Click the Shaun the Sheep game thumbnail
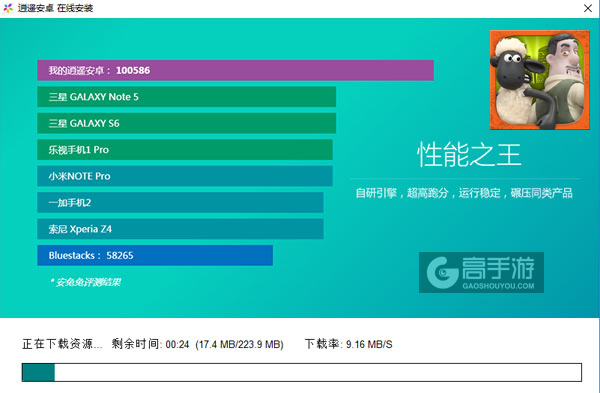The width and height of the screenshot is (600, 393). click(540, 80)
